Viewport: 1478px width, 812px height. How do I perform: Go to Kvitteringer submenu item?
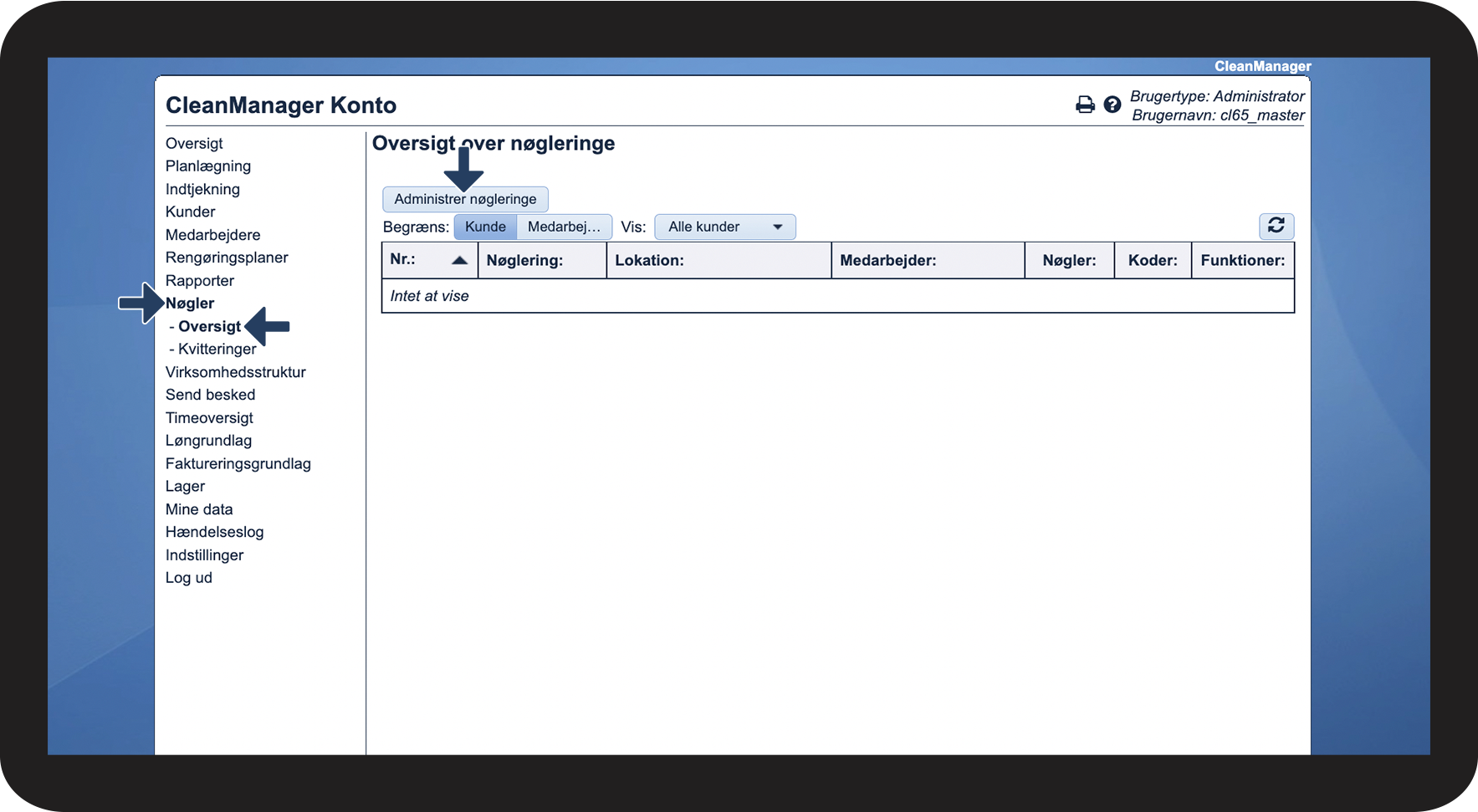(217, 349)
